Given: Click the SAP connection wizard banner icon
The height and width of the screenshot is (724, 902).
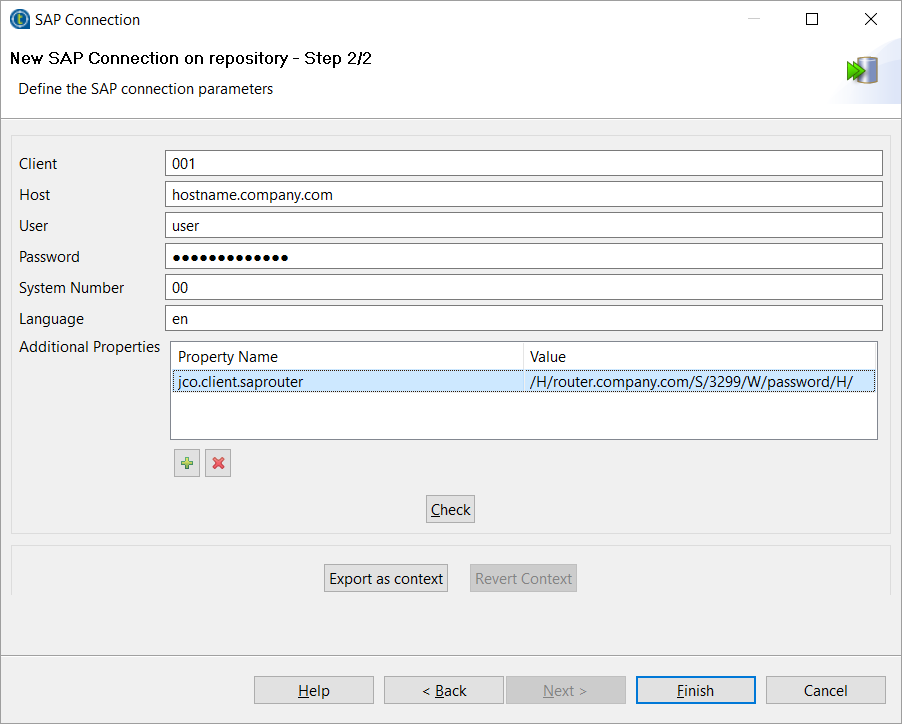Looking at the screenshot, I should (x=861, y=71).
